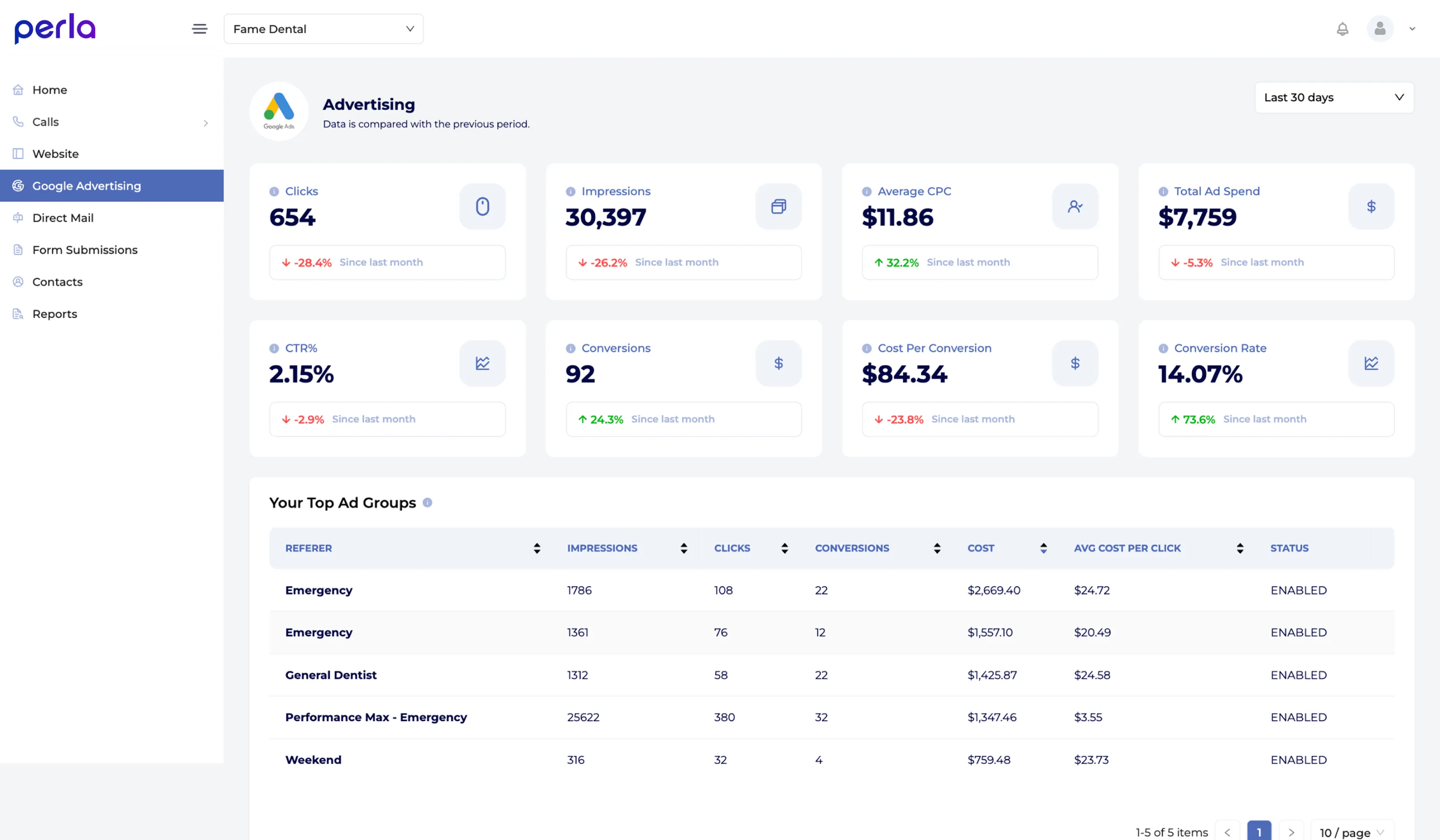Viewport: 1440px width, 840px height.
Task: Expand the Calls submenu arrow
Action: coord(206,123)
